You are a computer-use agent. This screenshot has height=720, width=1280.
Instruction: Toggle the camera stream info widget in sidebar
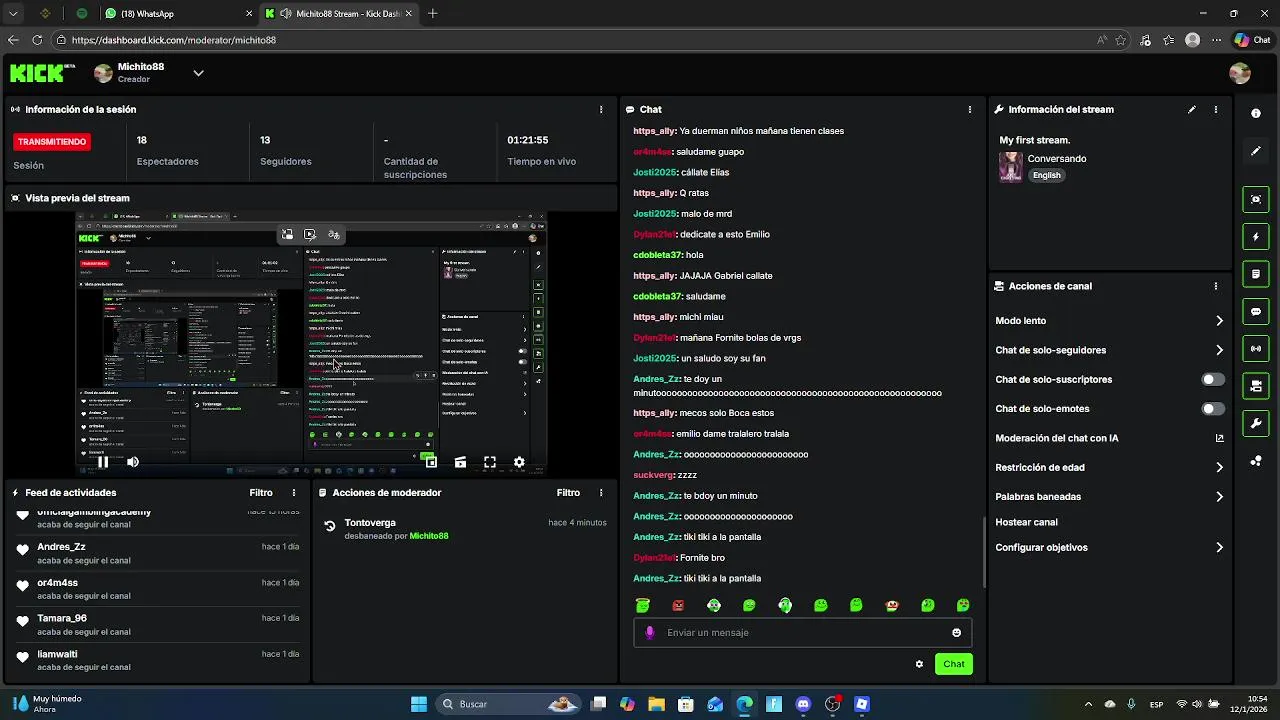[1256, 386]
